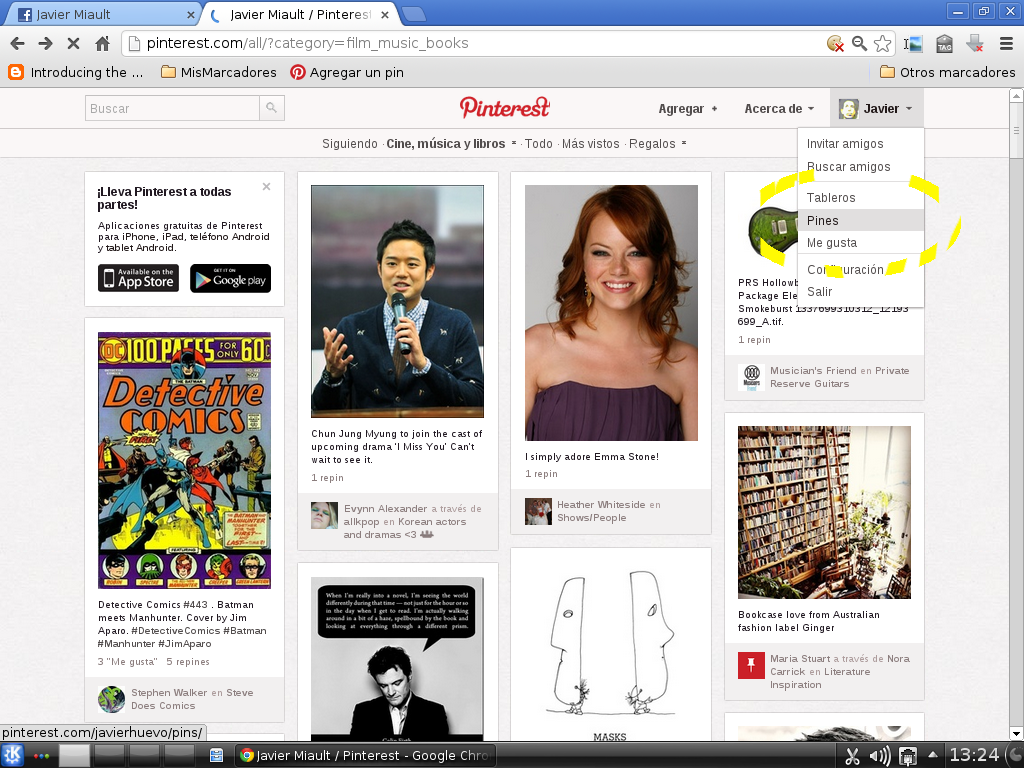The width and height of the screenshot is (1024, 768).
Task: Click the Pinterest logo
Action: pos(505,108)
